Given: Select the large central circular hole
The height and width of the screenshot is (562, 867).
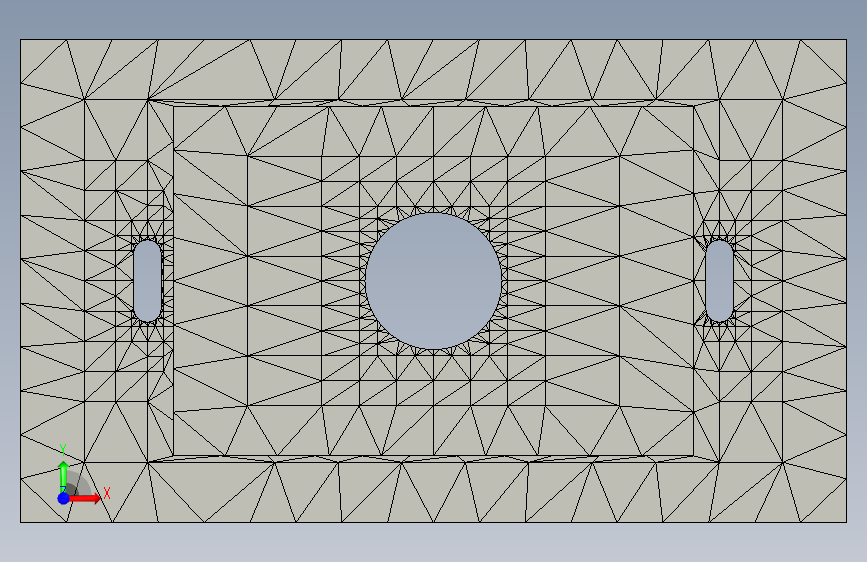Looking at the screenshot, I should (434, 281).
